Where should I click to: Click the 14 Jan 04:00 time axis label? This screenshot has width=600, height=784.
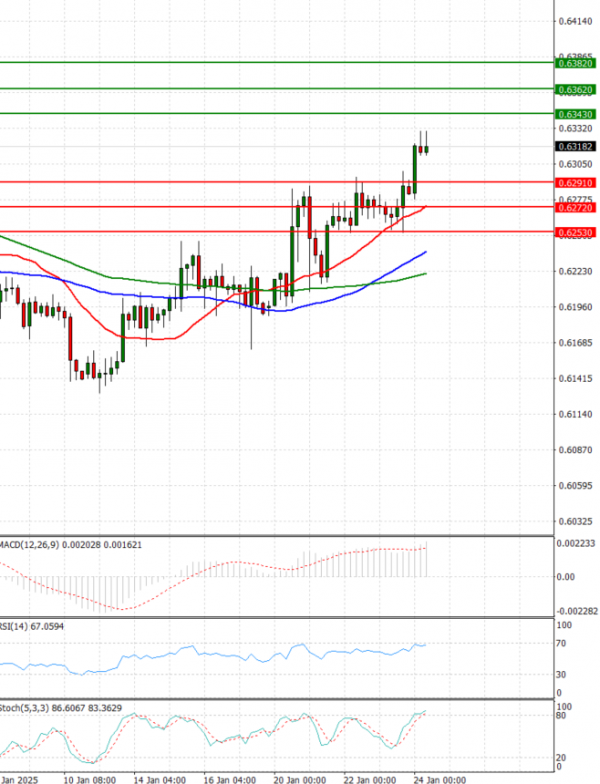point(160,780)
